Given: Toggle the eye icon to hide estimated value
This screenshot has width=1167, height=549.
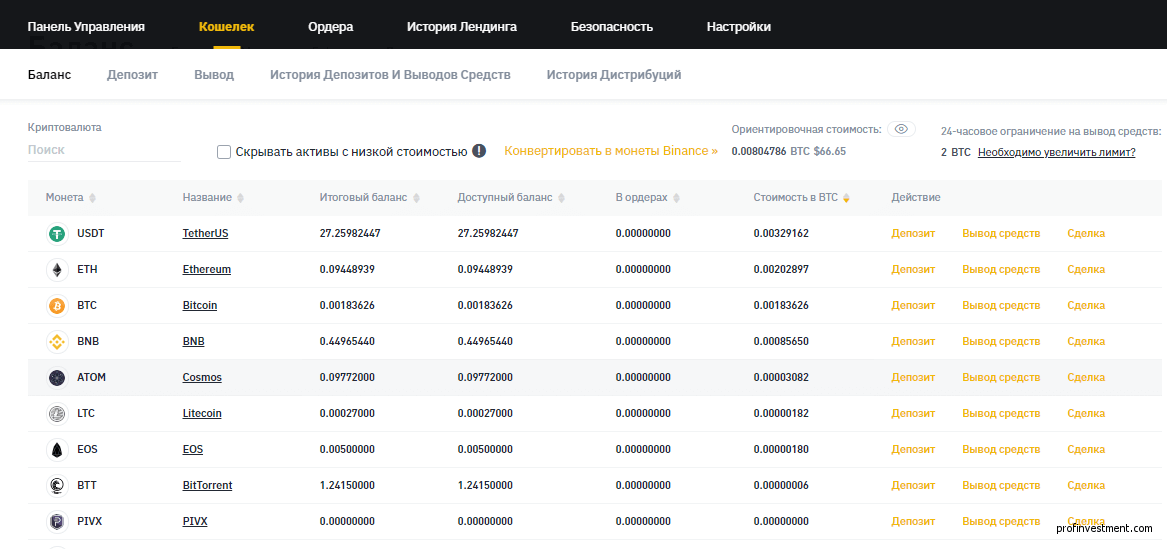Looking at the screenshot, I should coord(901,129).
